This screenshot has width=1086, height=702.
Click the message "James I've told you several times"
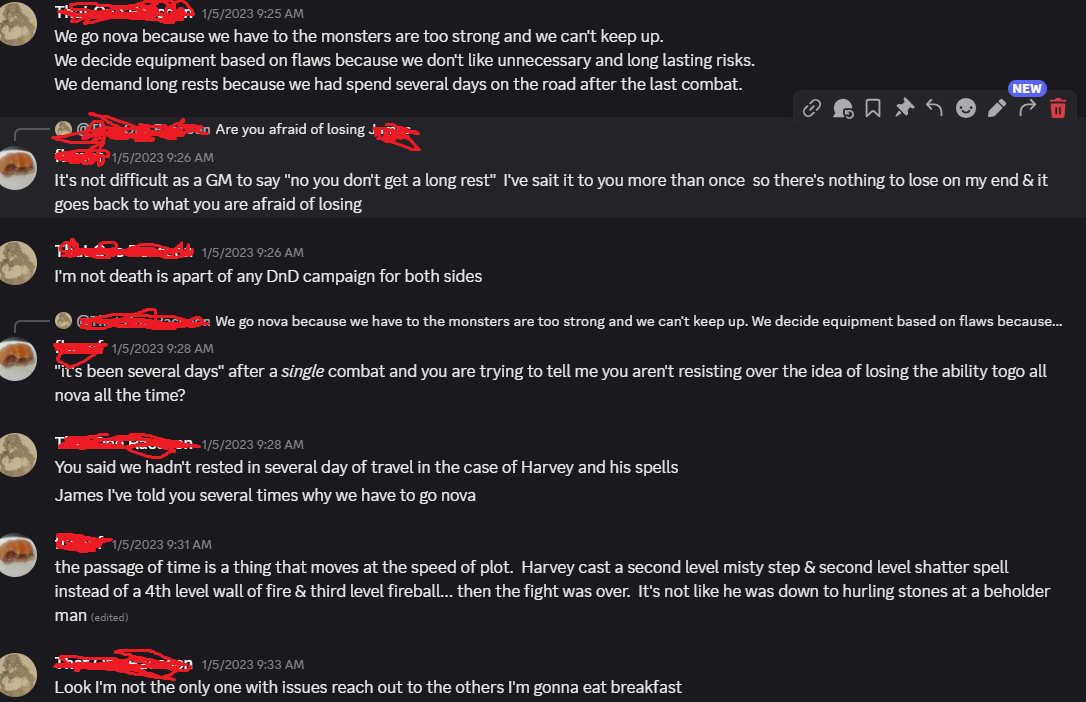(265, 495)
